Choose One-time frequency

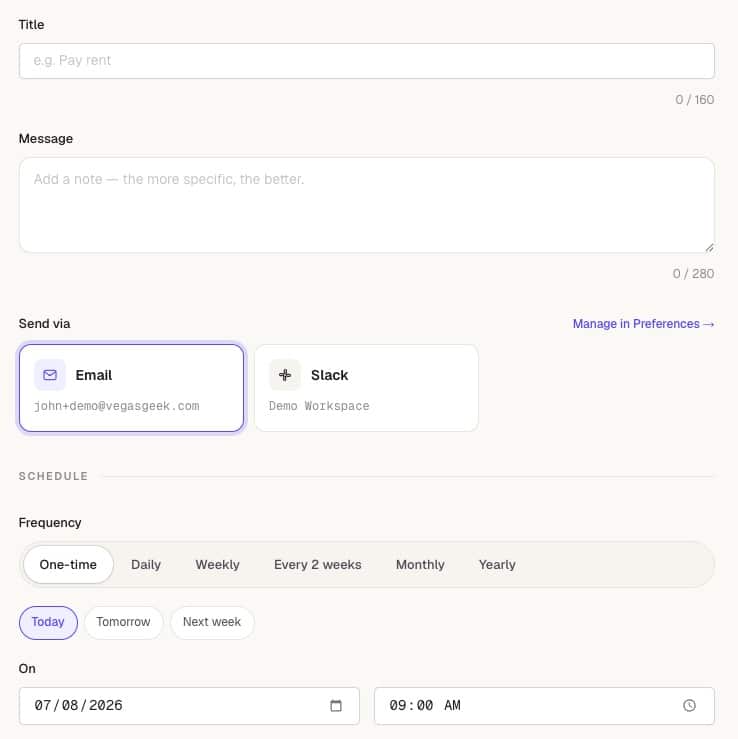(68, 565)
